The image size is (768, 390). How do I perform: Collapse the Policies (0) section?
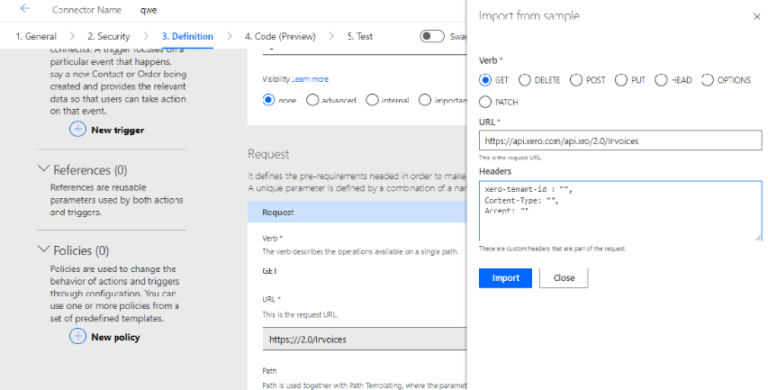click(x=44, y=249)
